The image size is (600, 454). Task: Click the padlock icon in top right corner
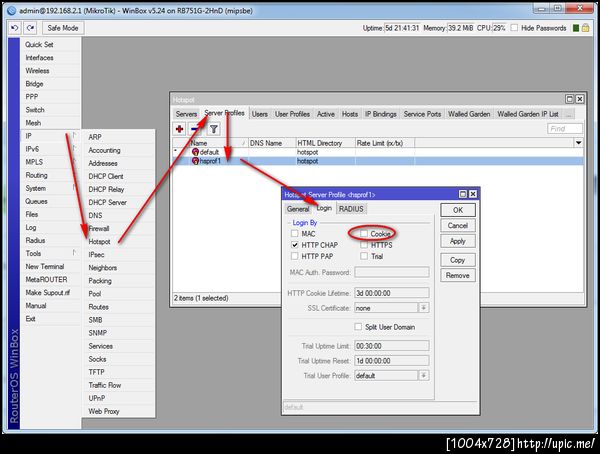tap(585, 28)
